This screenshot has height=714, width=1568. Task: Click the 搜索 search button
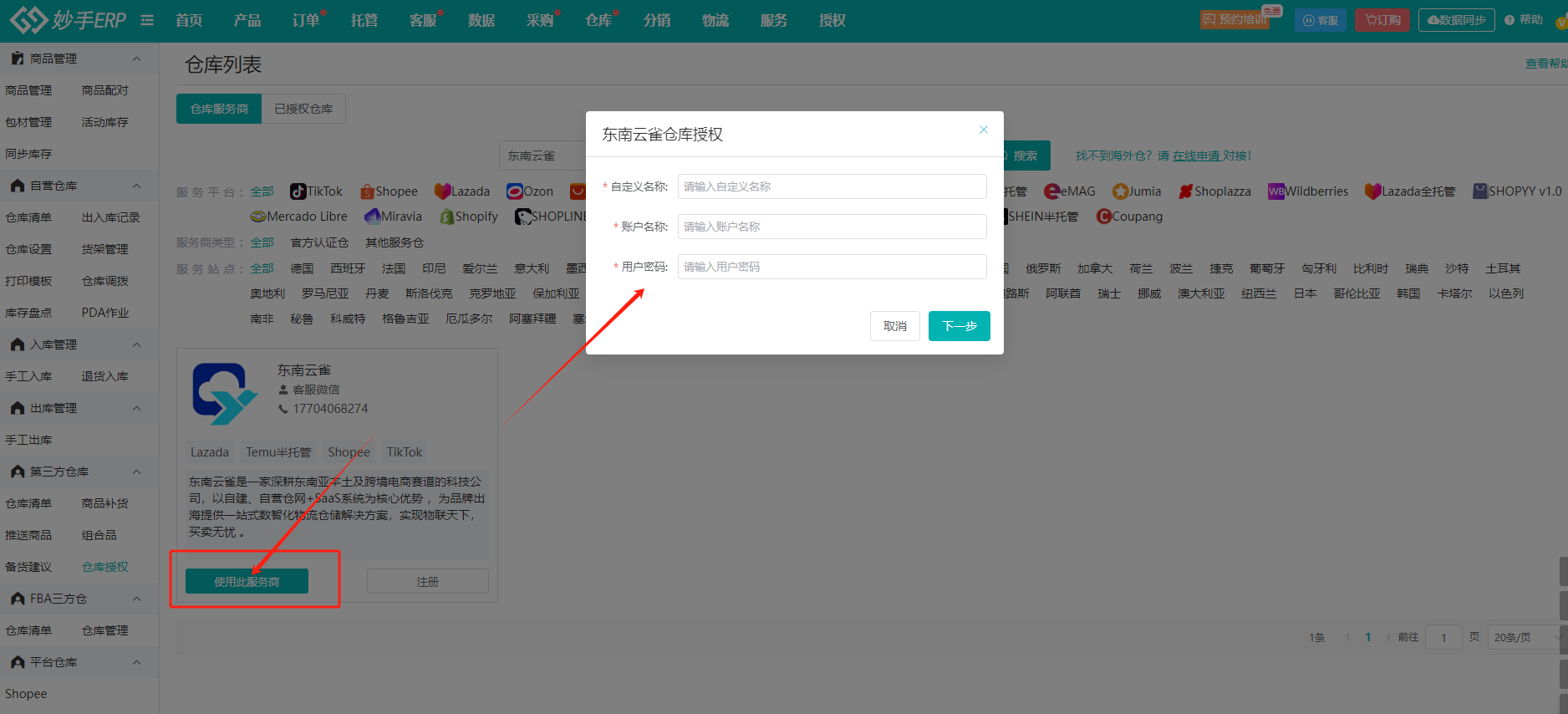[x=1025, y=156]
